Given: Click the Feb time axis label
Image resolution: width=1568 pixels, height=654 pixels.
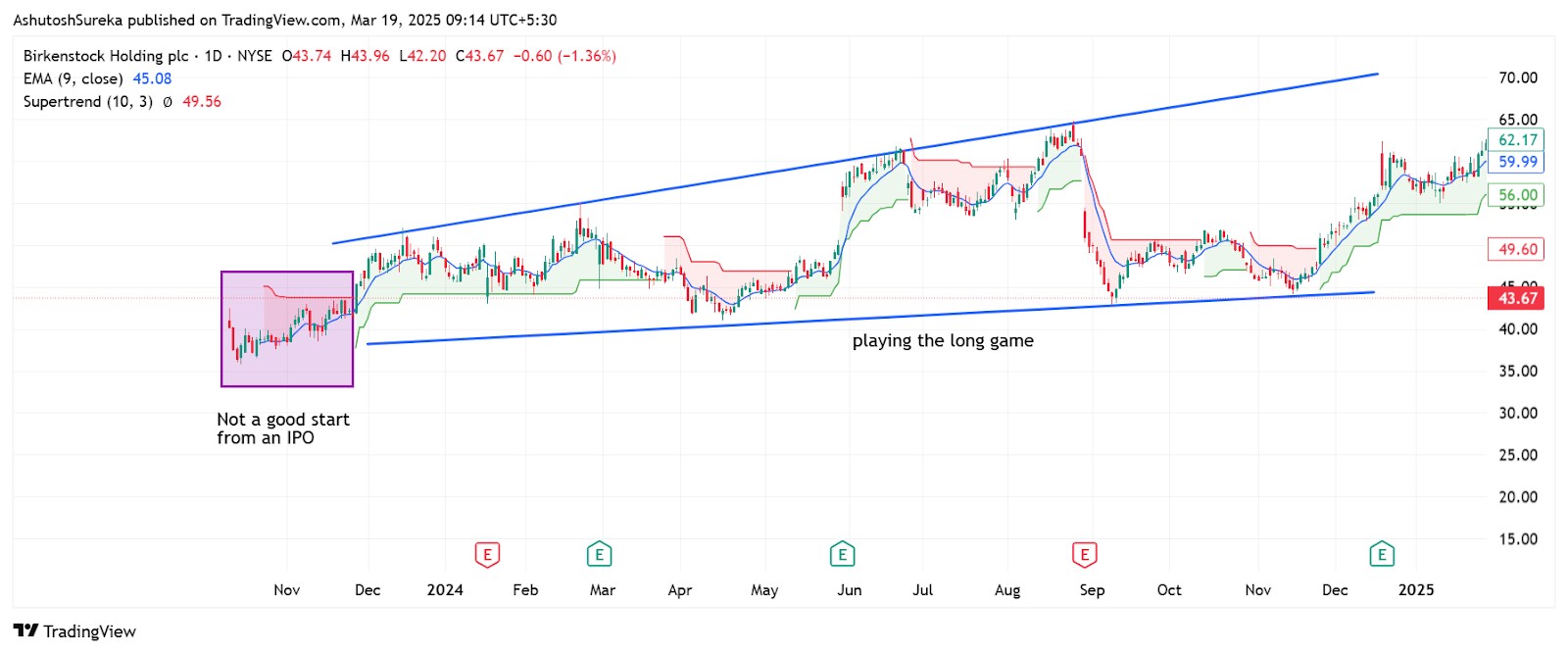Looking at the screenshot, I should [x=525, y=590].
